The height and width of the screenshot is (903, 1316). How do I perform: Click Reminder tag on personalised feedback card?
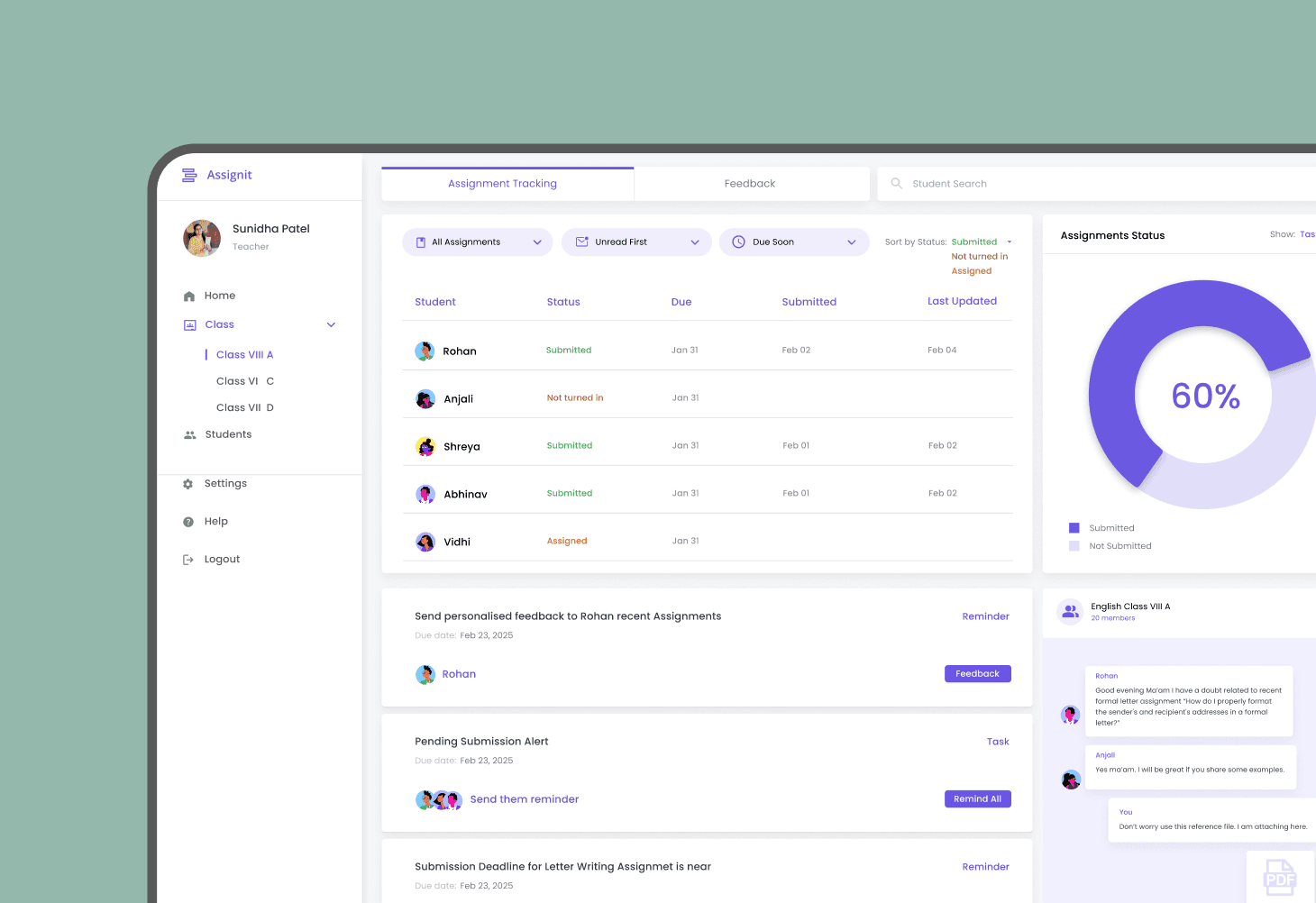click(985, 616)
